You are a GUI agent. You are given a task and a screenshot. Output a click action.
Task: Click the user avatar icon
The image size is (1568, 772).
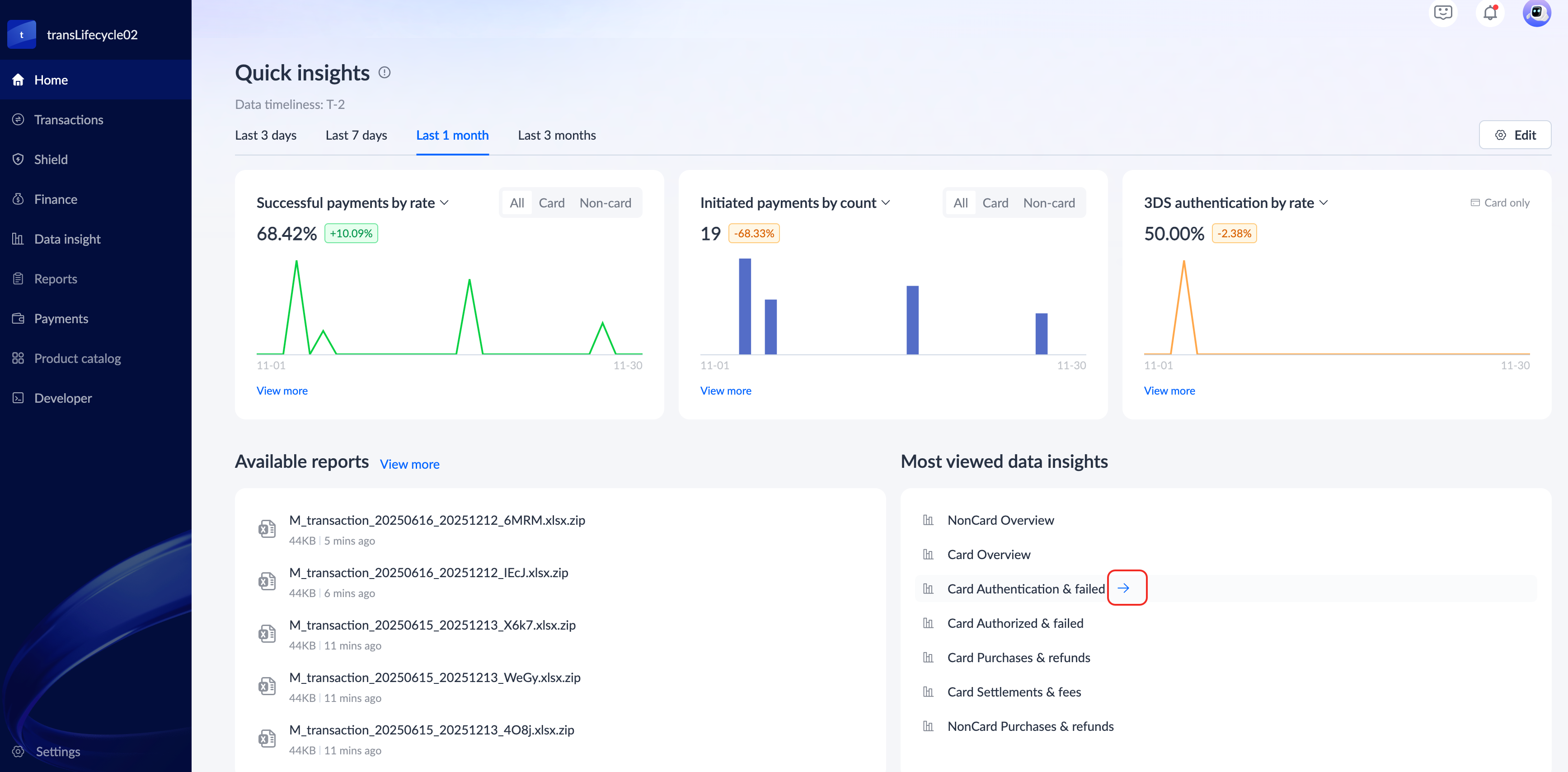click(x=1536, y=13)
